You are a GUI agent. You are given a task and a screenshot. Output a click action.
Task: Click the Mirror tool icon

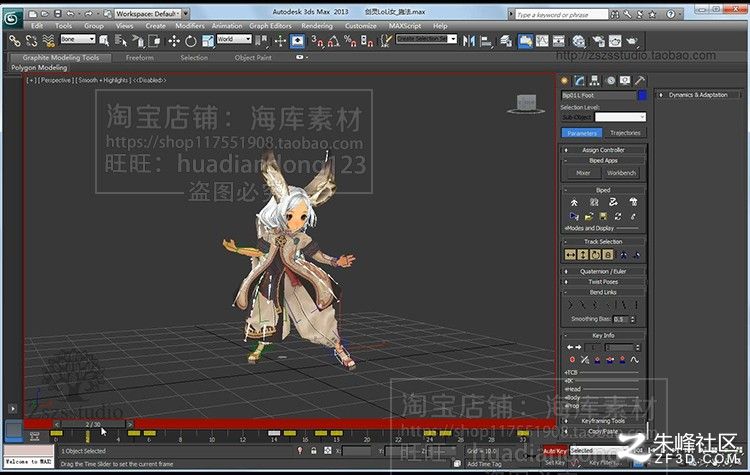tap(469, 42)
